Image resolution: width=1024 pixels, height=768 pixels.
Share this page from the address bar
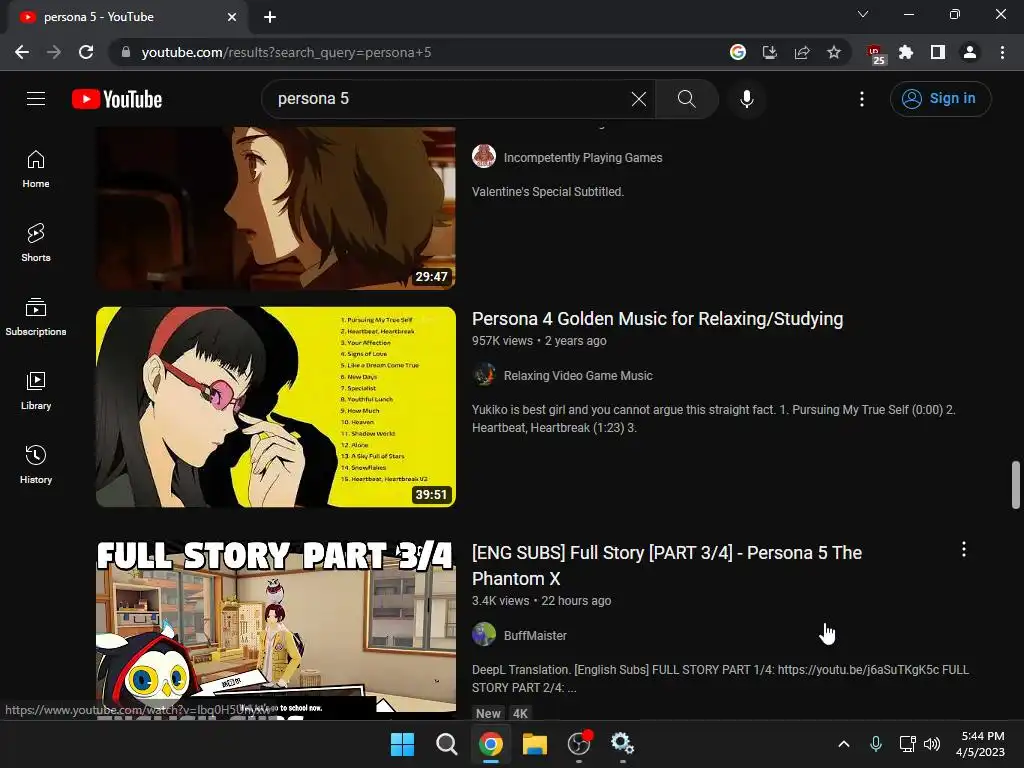coord(802,52)
